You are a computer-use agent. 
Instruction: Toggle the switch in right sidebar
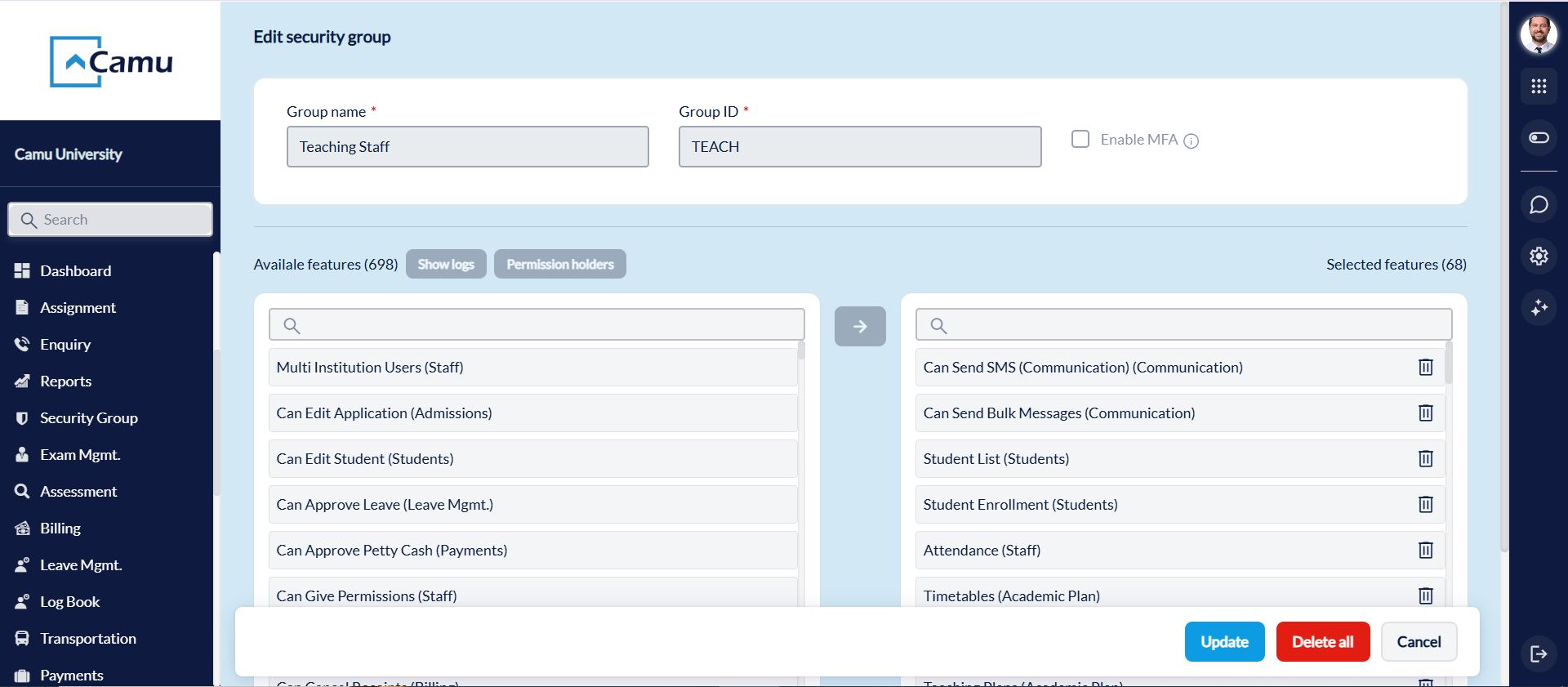tap(1539, 138)
